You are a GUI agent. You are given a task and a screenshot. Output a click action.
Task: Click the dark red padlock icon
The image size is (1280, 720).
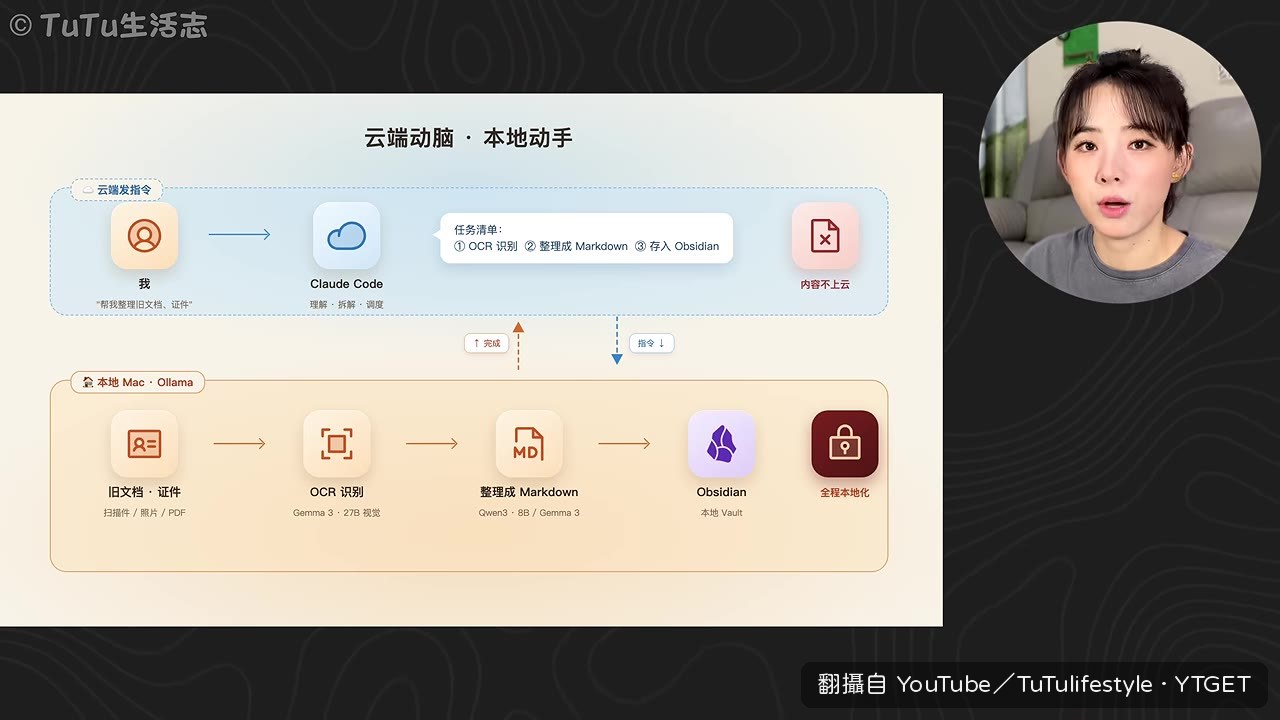point(845,444)
